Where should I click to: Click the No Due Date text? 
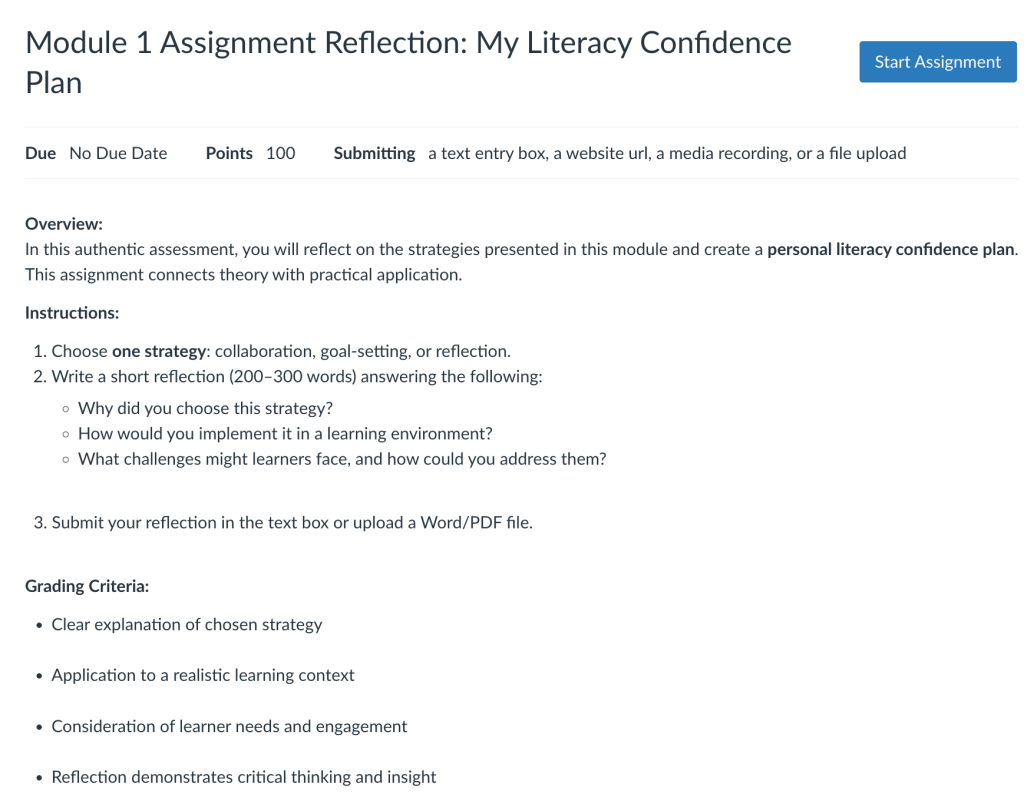pyautogui.click(x=118, y=153)
